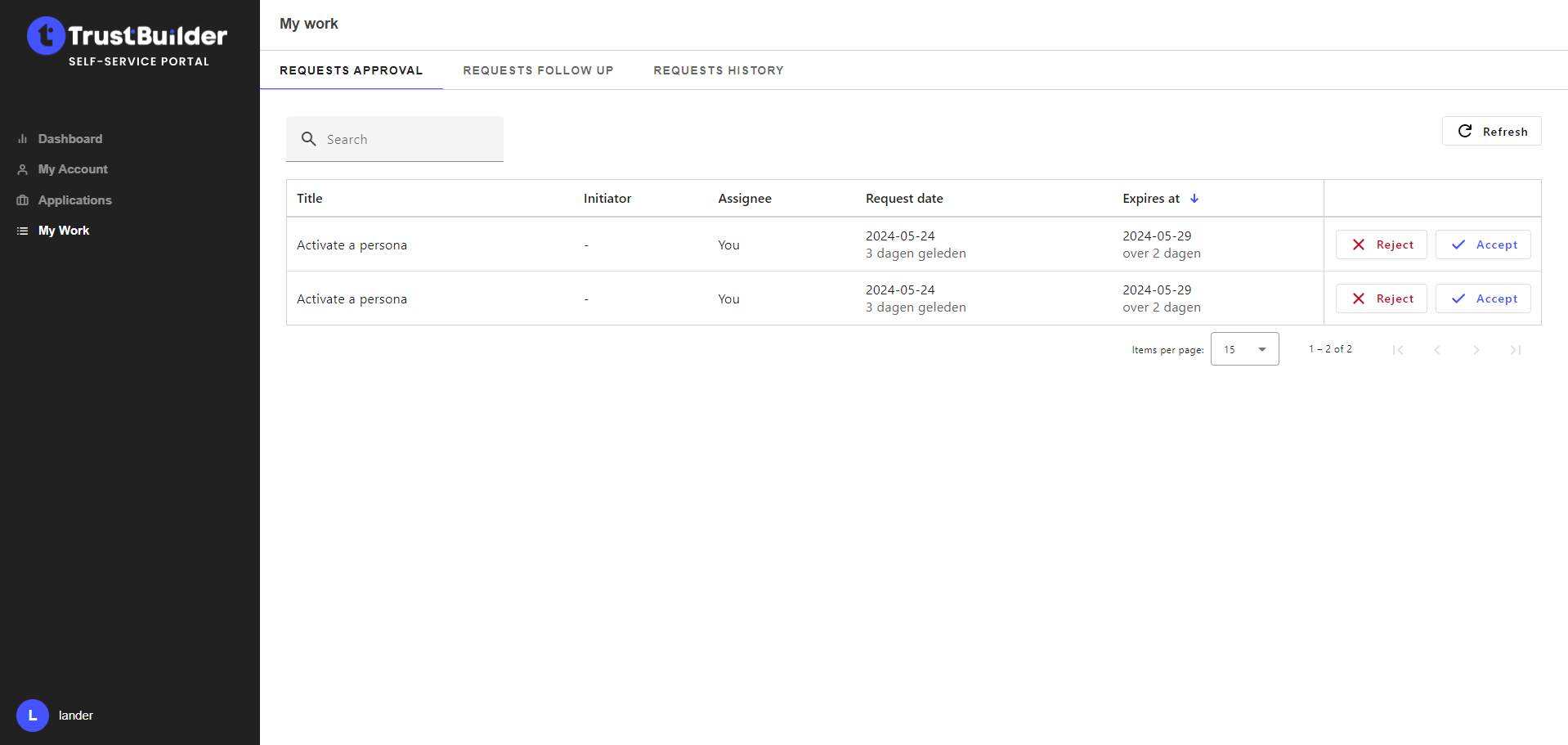Refresh the requests list
The height and width of the screenshot is (745, 1568).
(1491, 132)
